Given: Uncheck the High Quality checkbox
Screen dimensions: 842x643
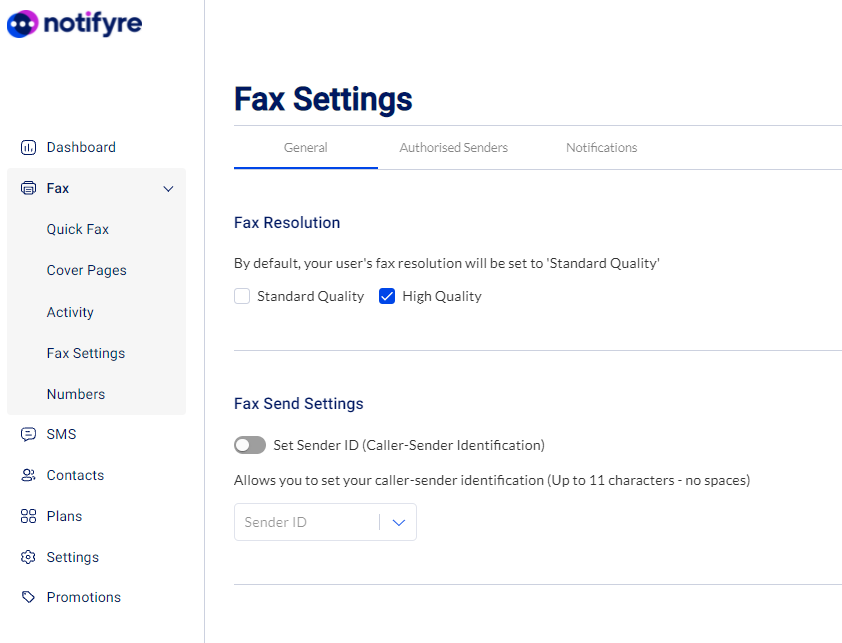Looking at the screenshot, I should pos(387,296).
